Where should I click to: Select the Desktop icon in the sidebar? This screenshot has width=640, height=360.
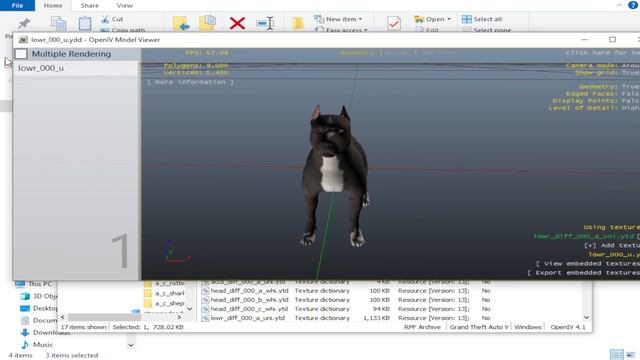(x=25, y=308)
